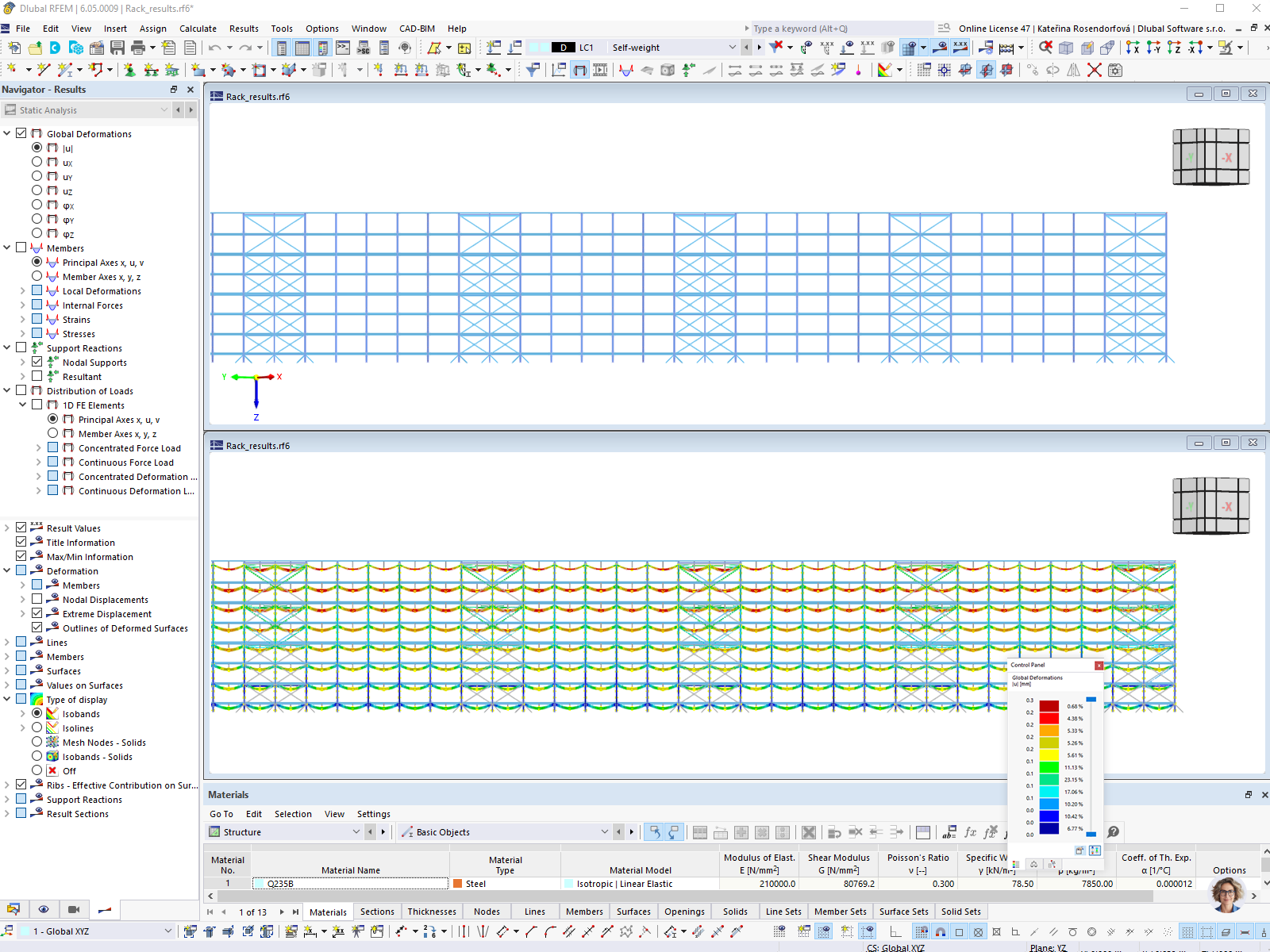Select the uX radio button under Global Deformations

pos(37,161)
